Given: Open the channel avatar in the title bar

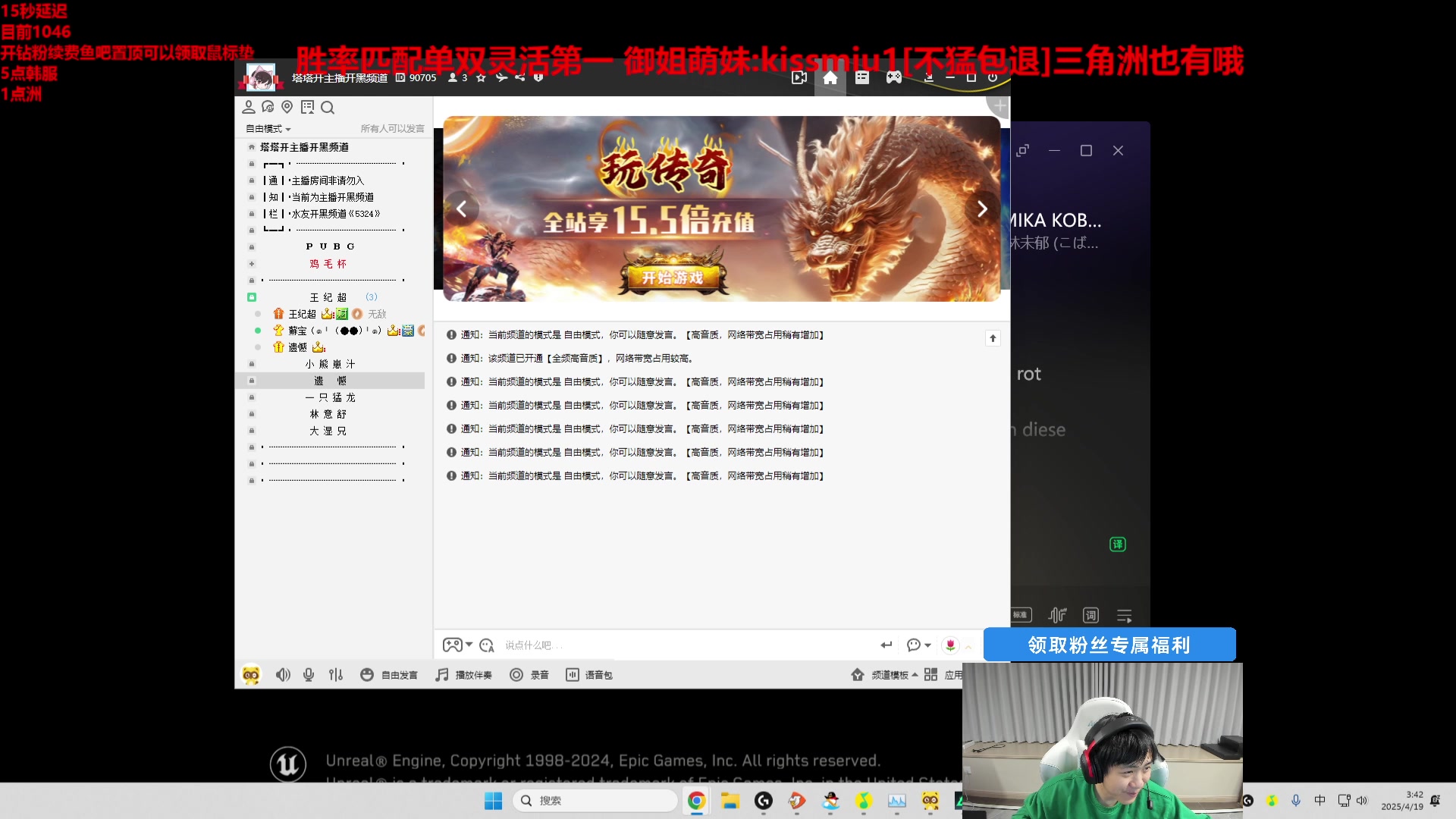Looking at the screenshot, I should tap(260, 78).
